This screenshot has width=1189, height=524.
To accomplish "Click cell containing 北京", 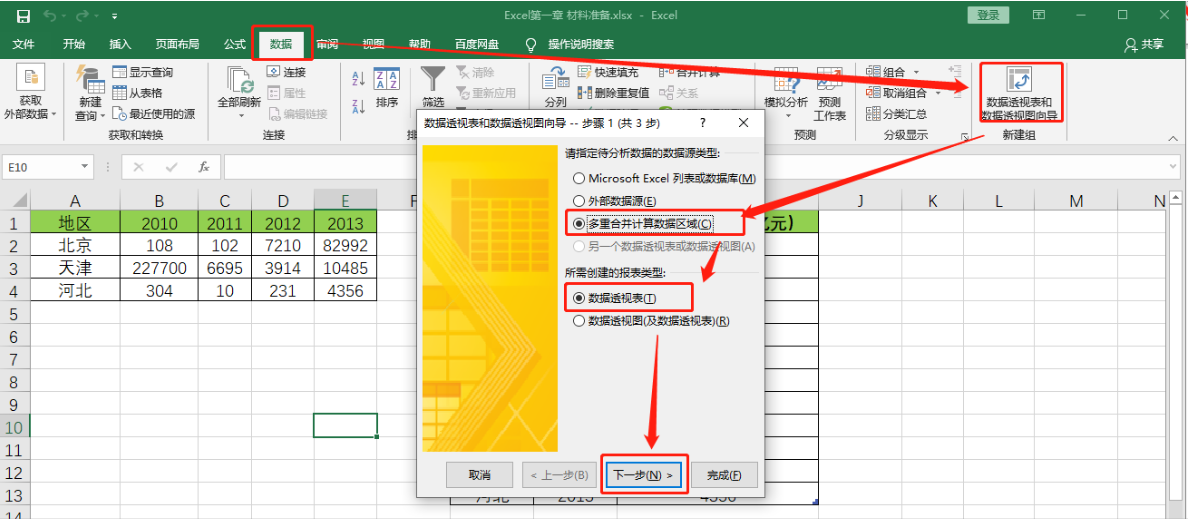I will click(x=75, y=245).
